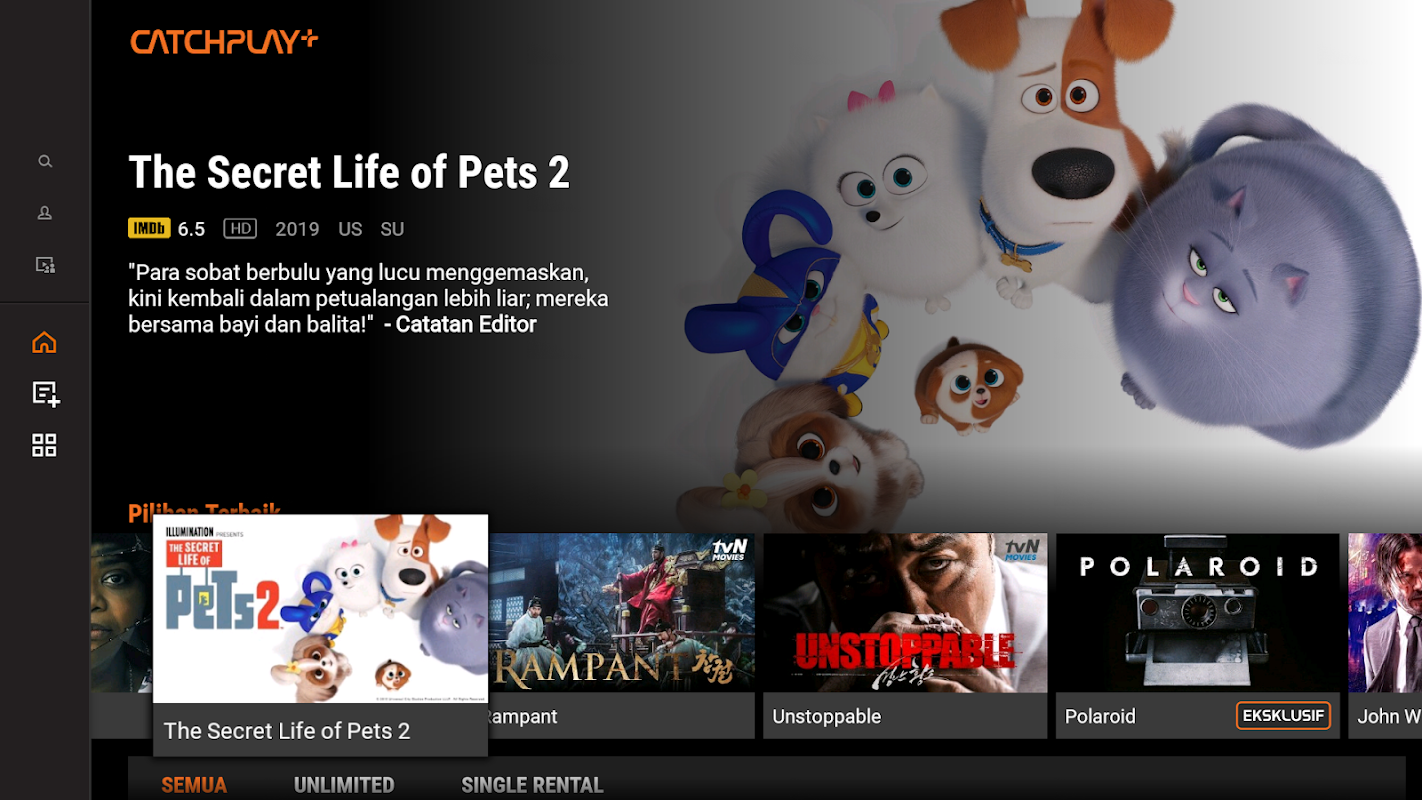Select the device playback icon in the sidebar
Viewport: 1422px width, 800px height.
pyautogui.click(x=45, y=265)
